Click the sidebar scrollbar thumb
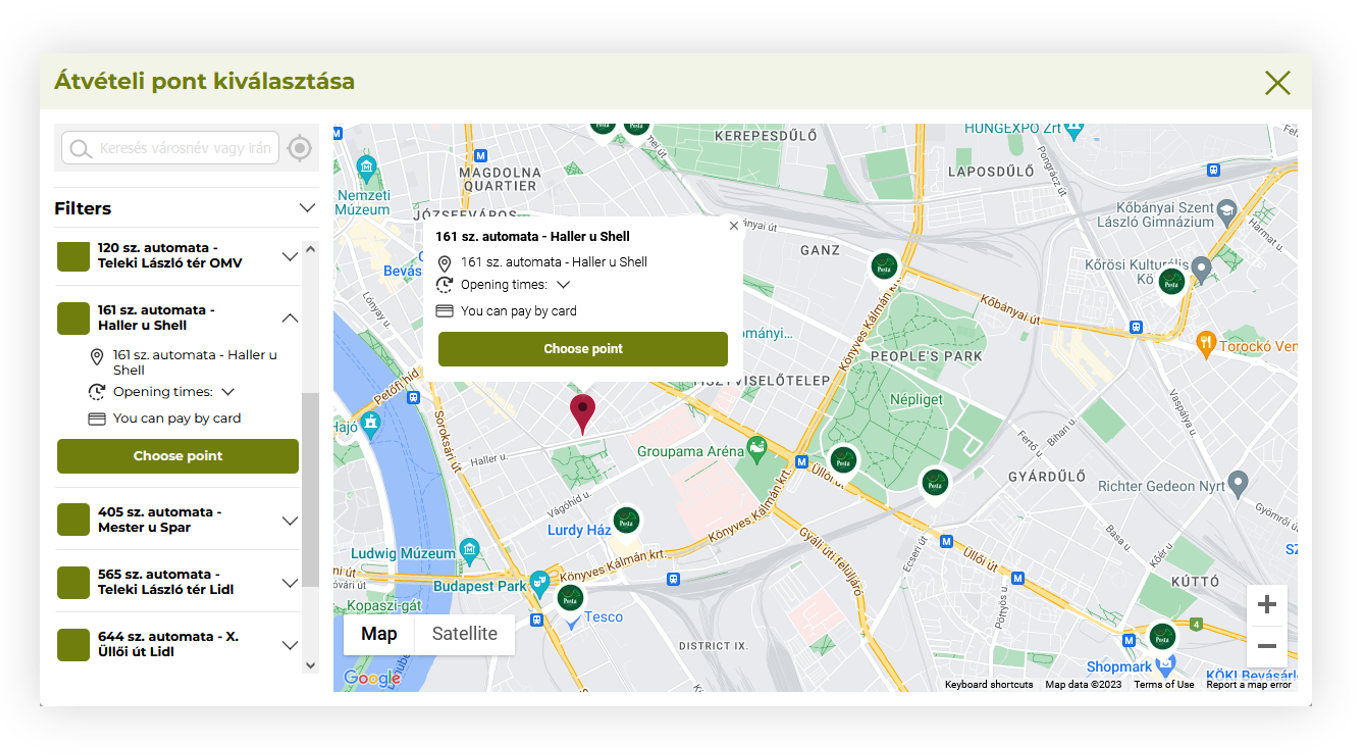This screenshot has height=755, width=1356. coord(310,490)
